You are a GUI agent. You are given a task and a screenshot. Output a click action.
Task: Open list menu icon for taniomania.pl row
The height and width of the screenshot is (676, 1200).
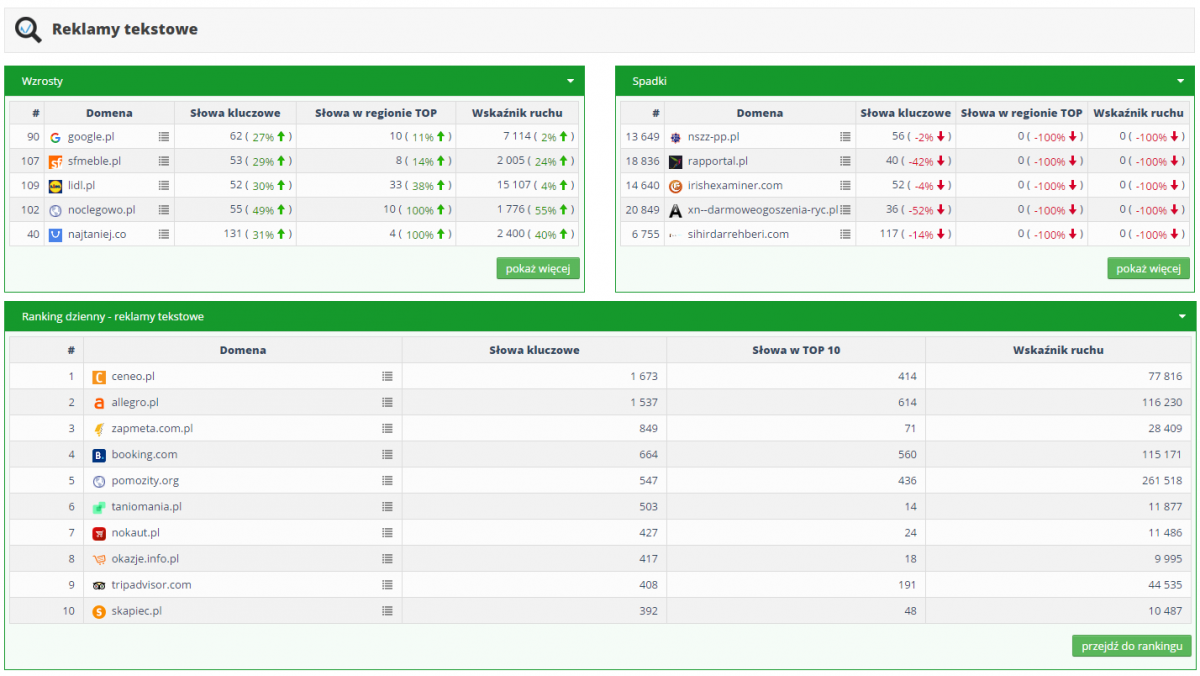(x=387, y=506)
